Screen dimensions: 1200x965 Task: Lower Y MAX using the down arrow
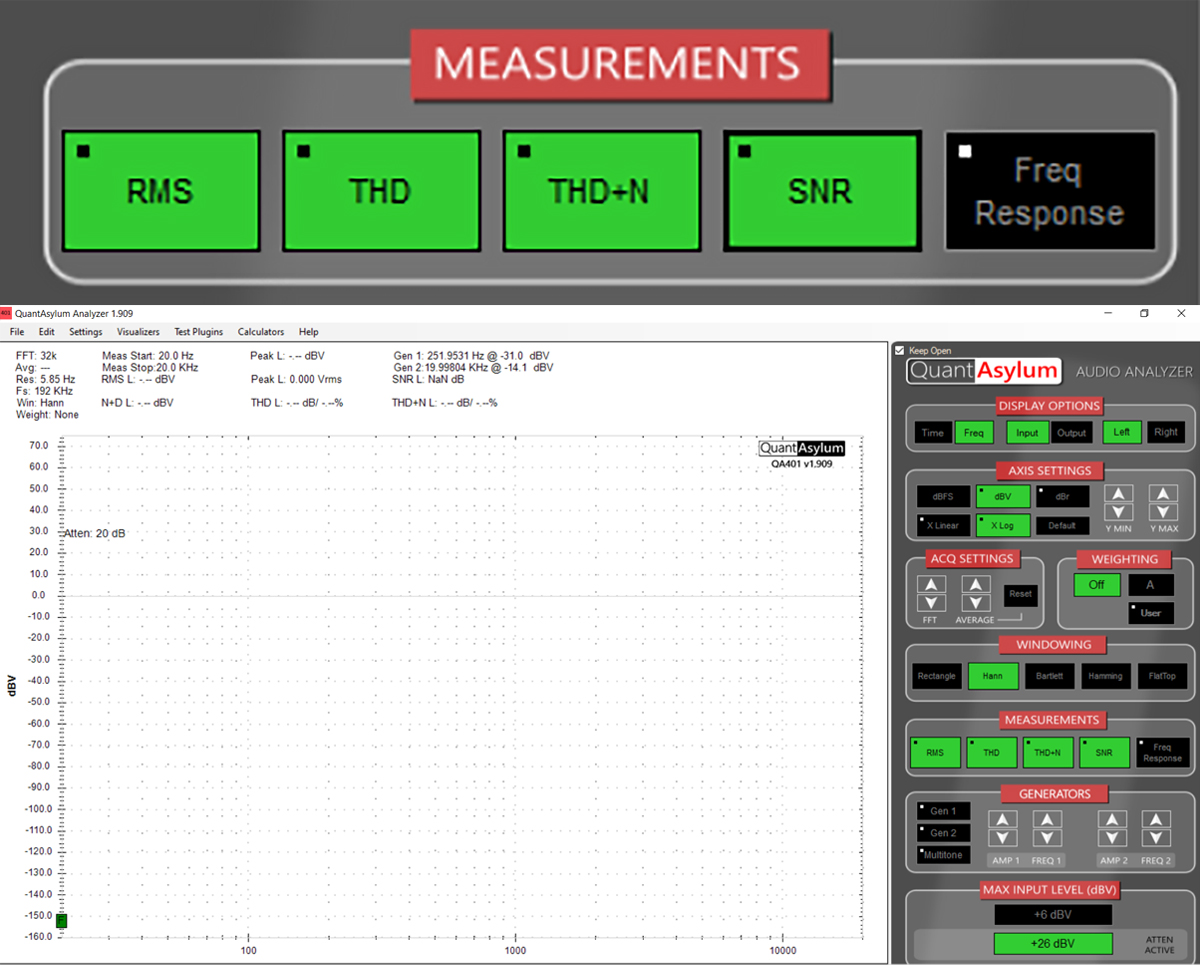click(x=1163, y=513)
